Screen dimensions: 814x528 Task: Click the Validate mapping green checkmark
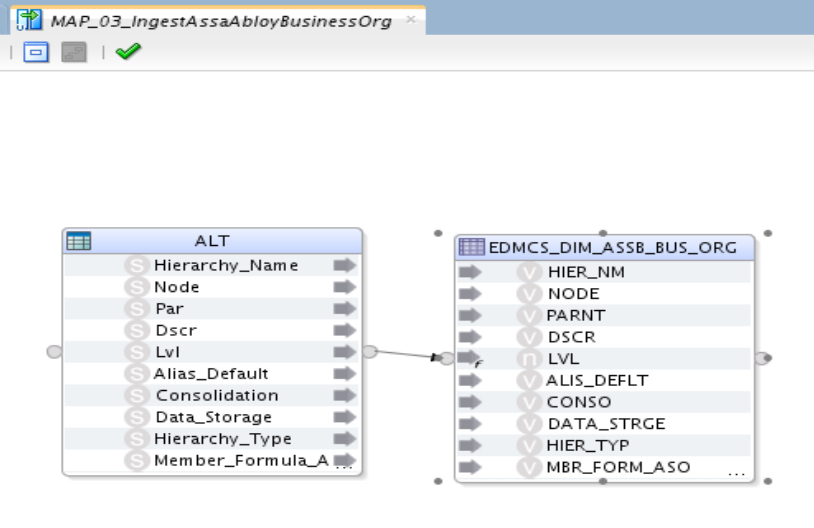coord(128,52)
